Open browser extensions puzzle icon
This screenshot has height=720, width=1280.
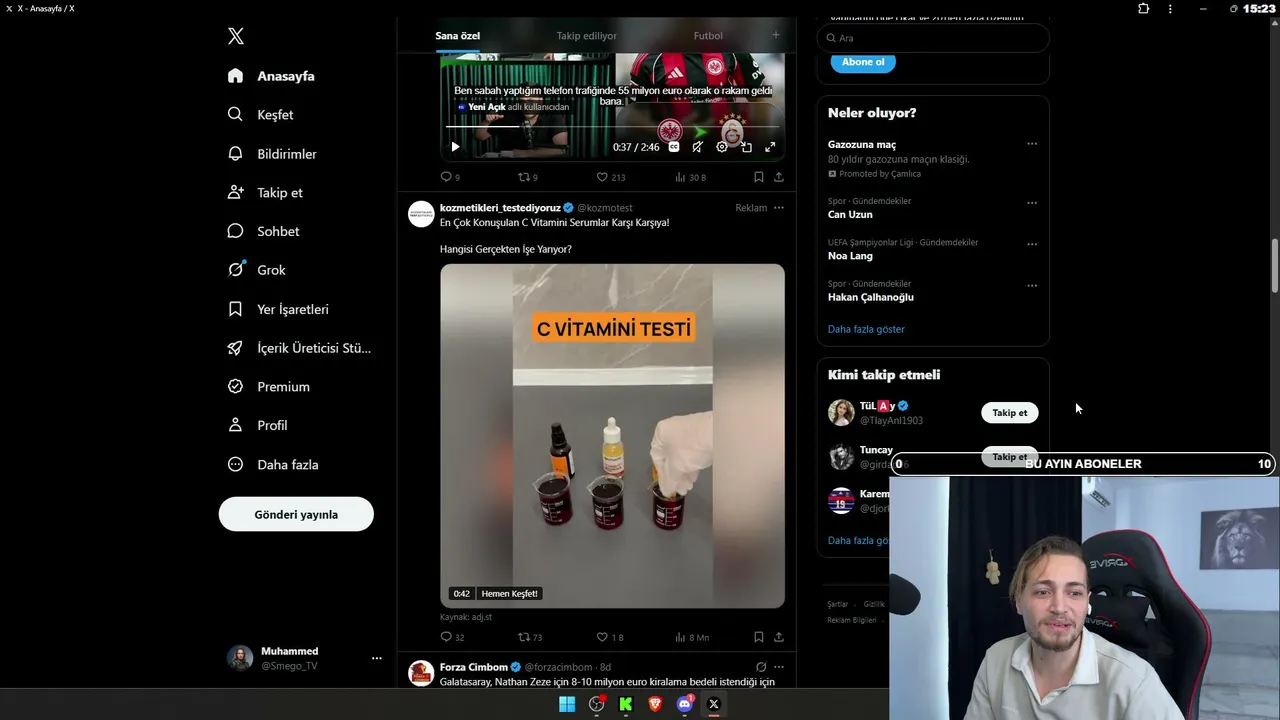click(1144, 8)
